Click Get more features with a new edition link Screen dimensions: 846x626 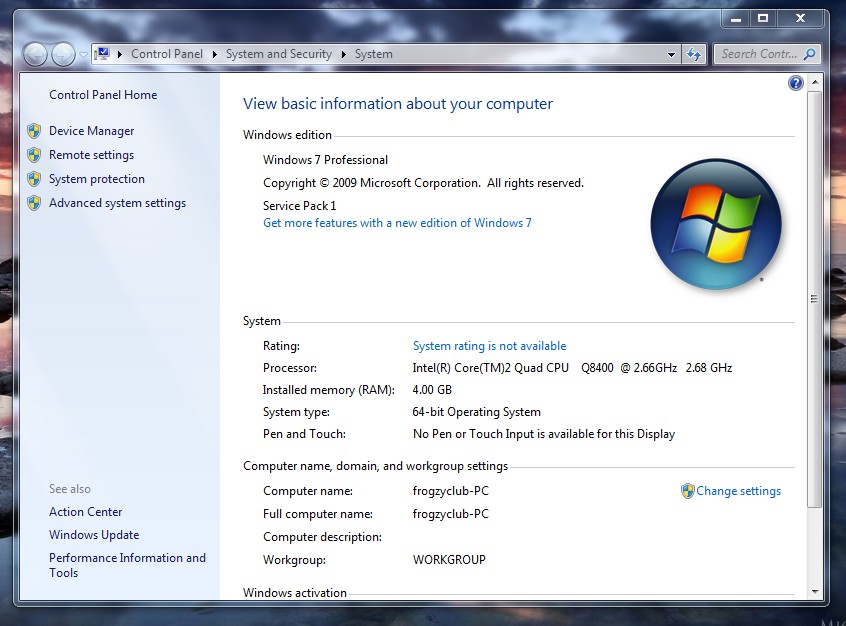(397, 223)
